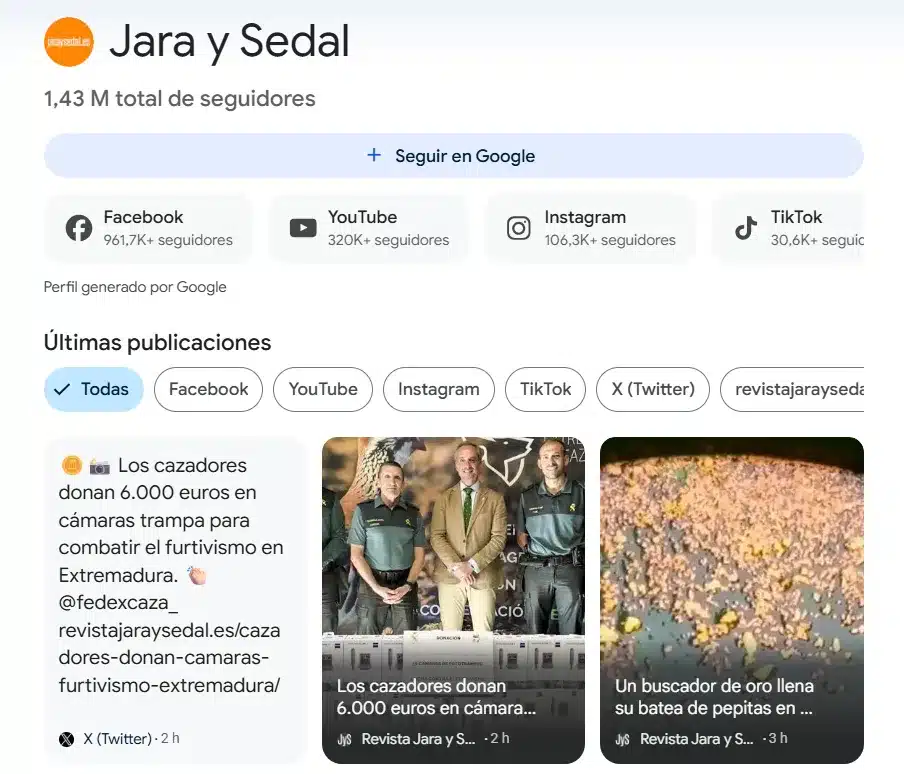904x774 pixels.
Task: Open YouTube 320K+ seguidores profile card
Action: pos(369,228)
